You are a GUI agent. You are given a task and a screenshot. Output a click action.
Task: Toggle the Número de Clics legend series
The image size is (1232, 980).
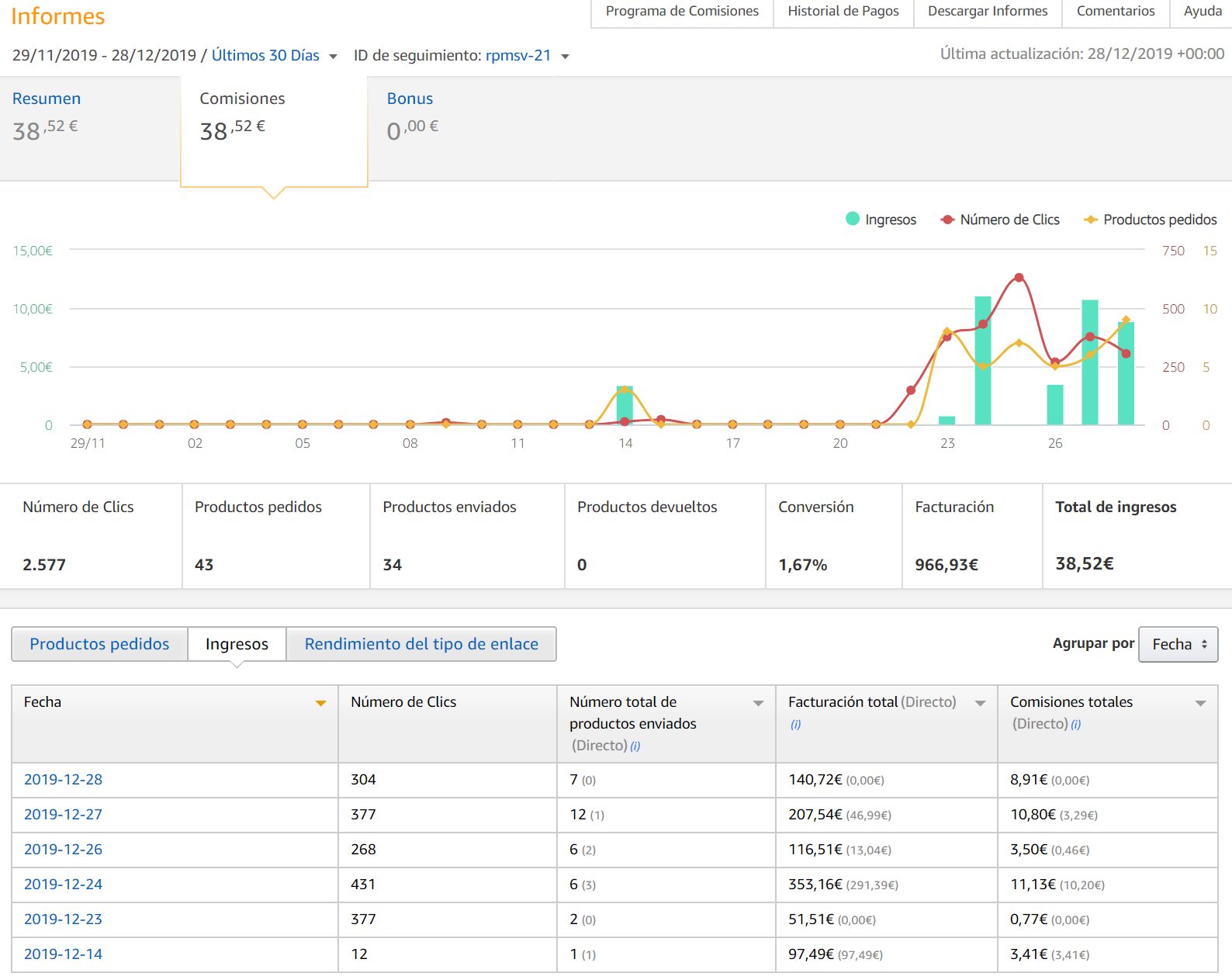pyautogui.click(x=1000, y=220)
